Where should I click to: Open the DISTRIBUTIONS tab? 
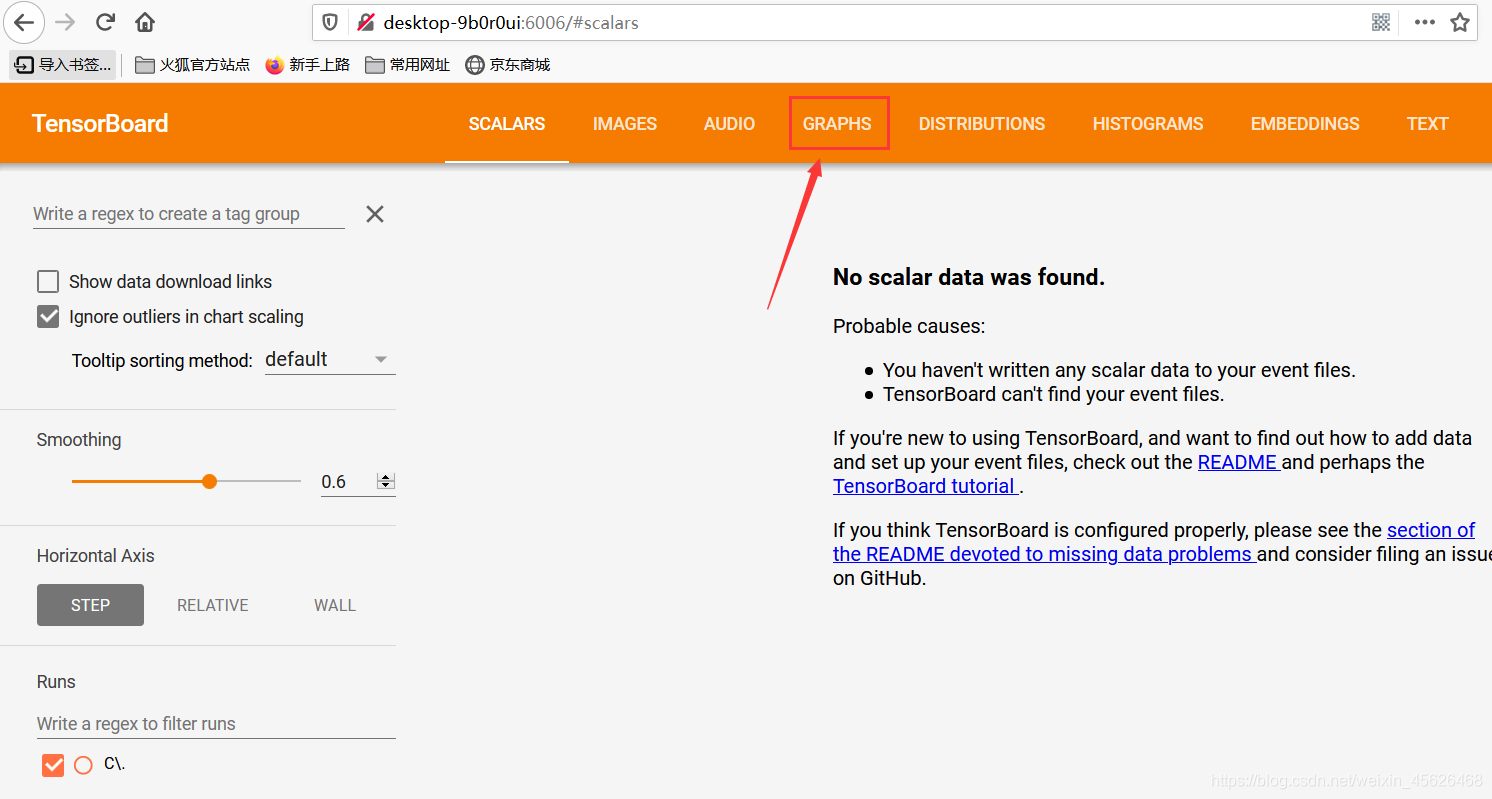pos(982,124)
